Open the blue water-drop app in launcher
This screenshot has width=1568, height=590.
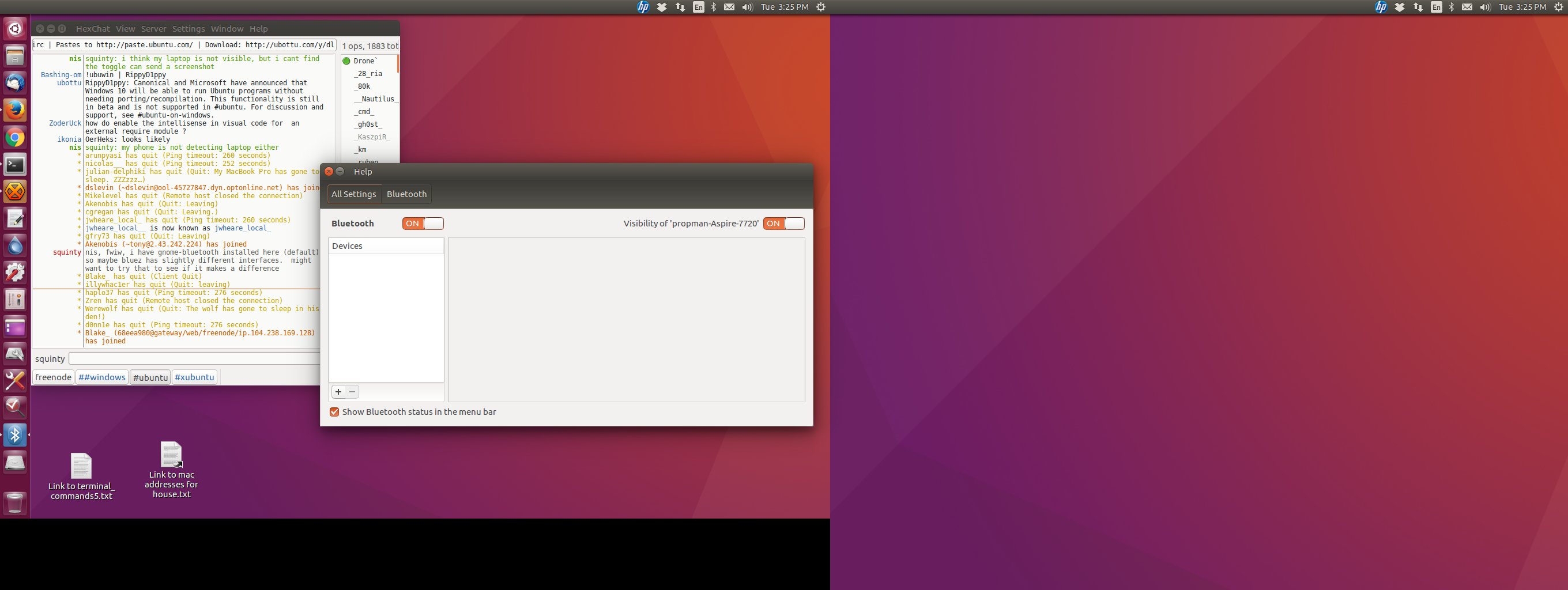pos(14,245)
